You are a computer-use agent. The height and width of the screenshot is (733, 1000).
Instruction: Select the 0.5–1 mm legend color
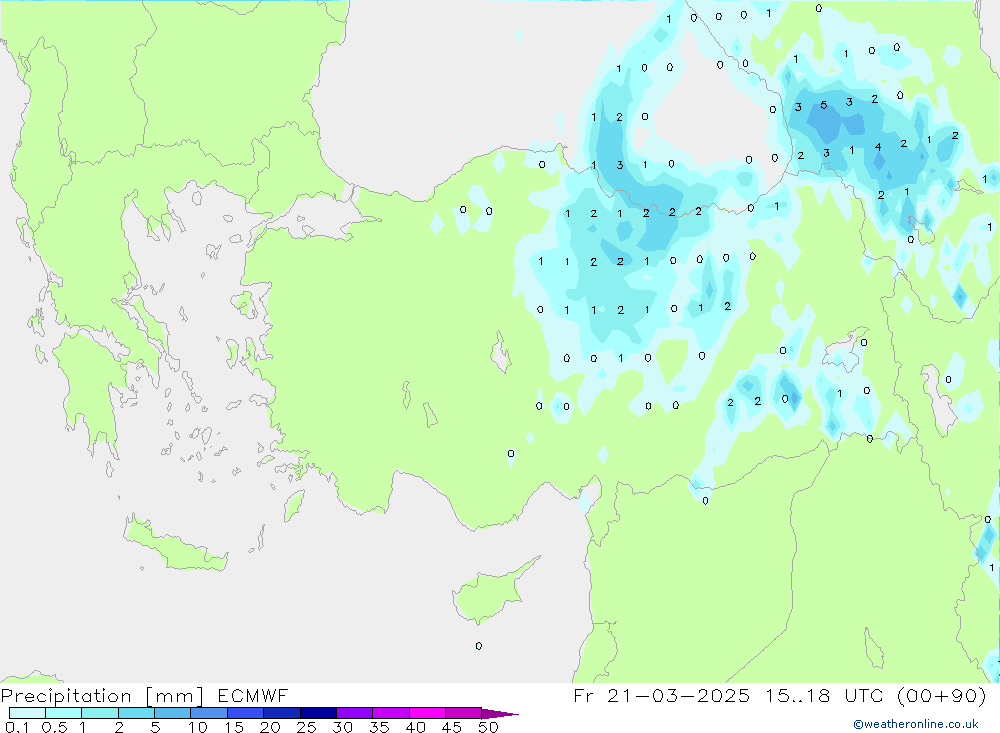click(x=63, y=713)
